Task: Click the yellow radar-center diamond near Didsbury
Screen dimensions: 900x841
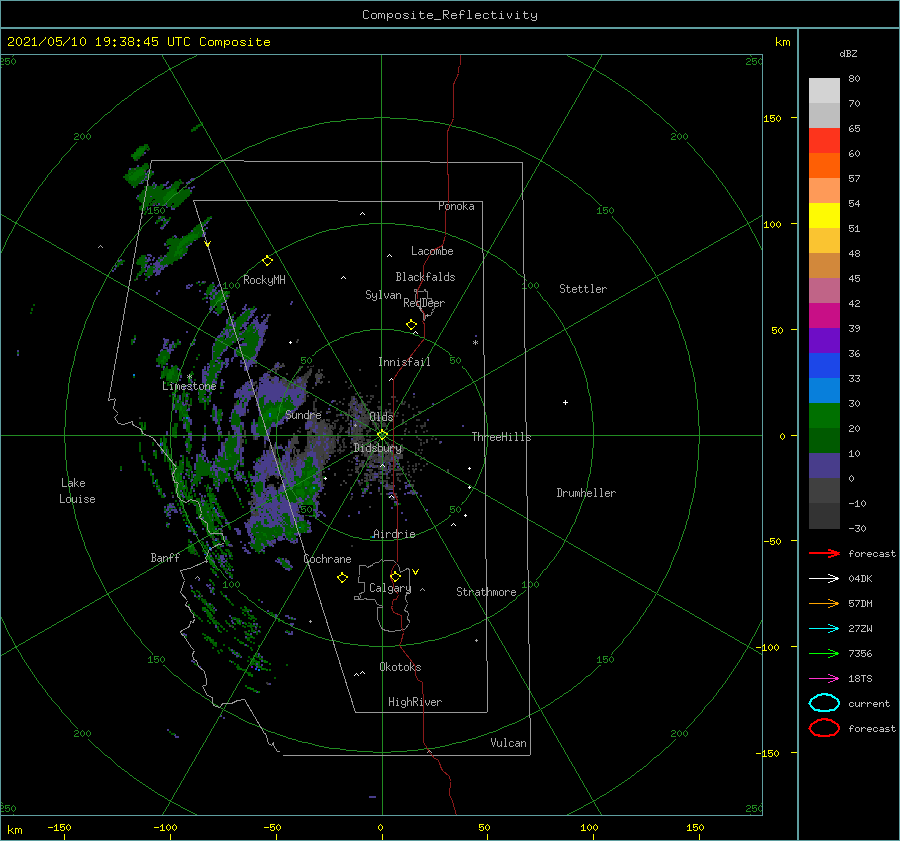Action: click(x=382, y=435)
